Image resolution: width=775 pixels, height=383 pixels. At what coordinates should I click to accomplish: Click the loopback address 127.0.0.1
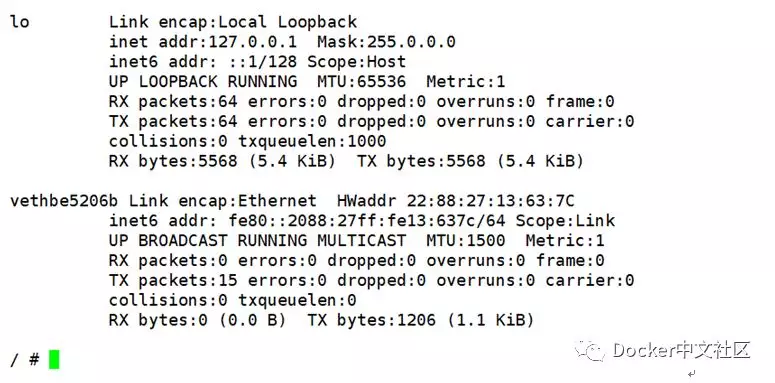(x=253, y=42)
